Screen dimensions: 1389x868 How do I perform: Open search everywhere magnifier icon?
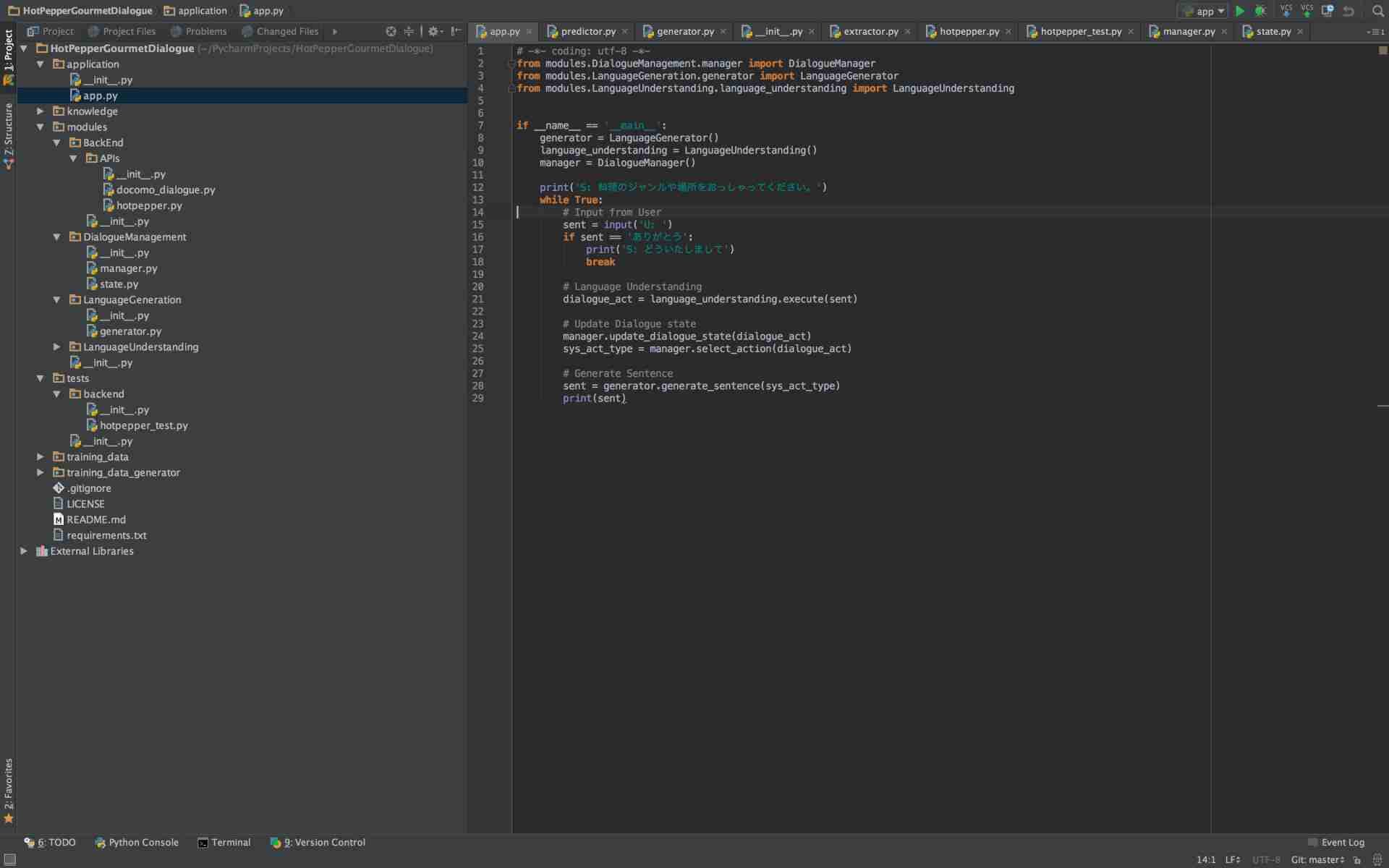tap(1377, 11)
